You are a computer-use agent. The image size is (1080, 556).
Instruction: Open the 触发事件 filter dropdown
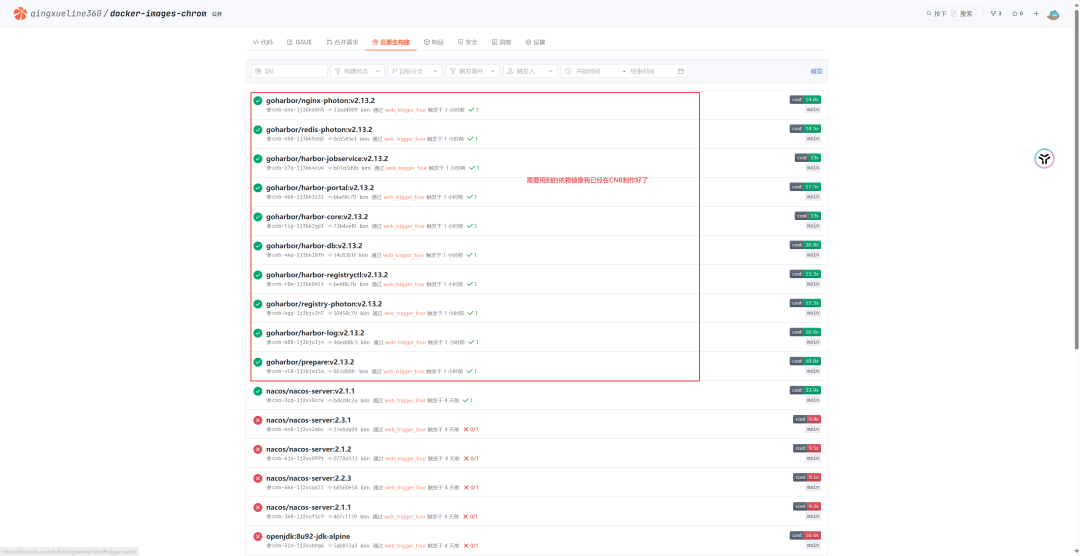point(472,71)
